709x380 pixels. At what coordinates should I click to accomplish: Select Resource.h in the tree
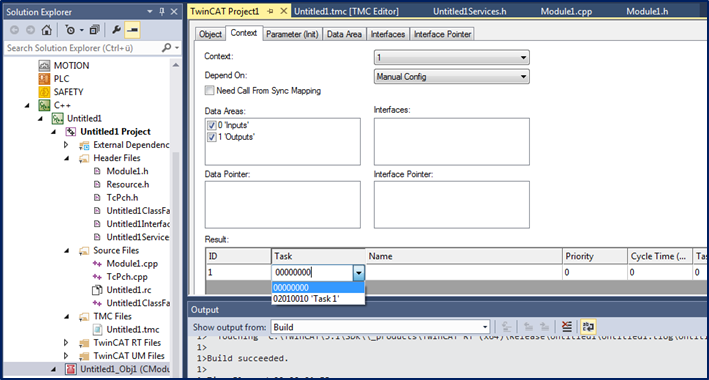pos(128,184)
